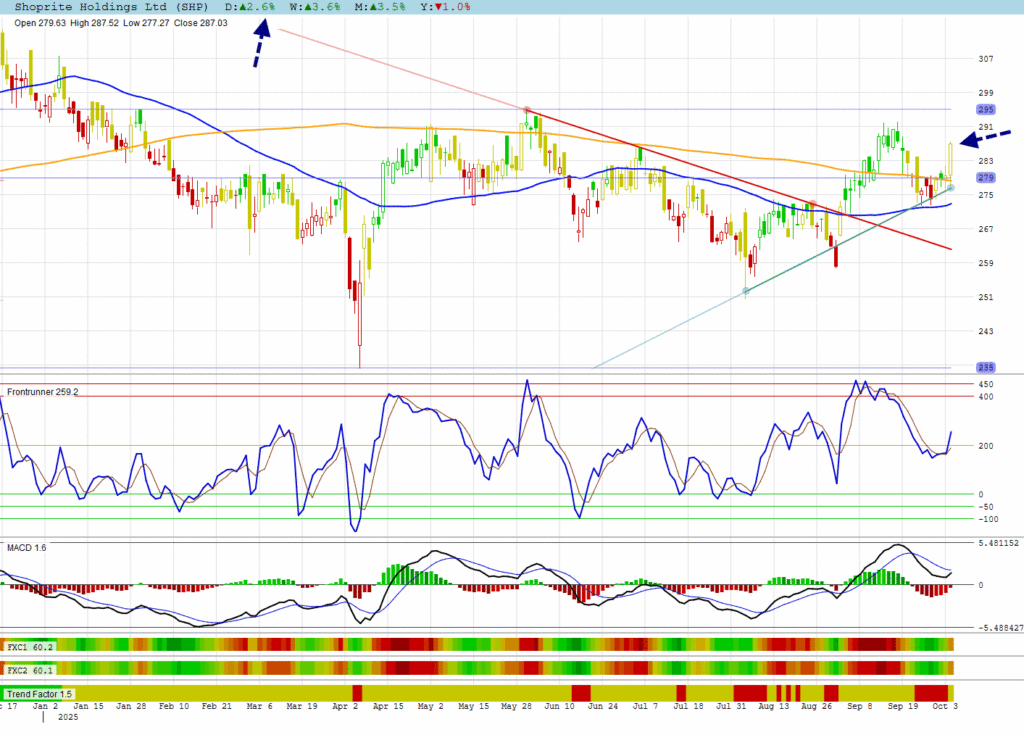
Task: Select the MACD 1.6 indicator label
Action: tap(27, 547)
